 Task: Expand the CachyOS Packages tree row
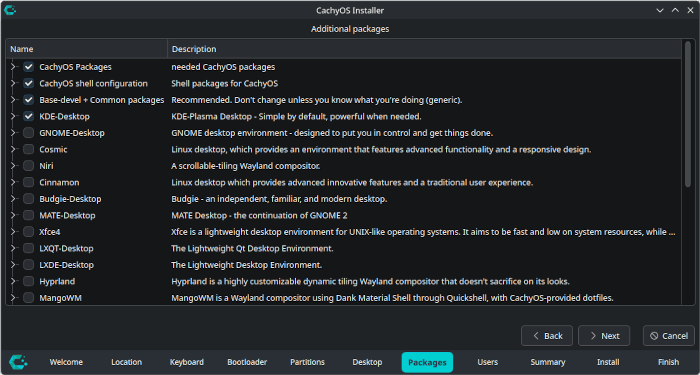pyautogui.click(x=12, y=67)
